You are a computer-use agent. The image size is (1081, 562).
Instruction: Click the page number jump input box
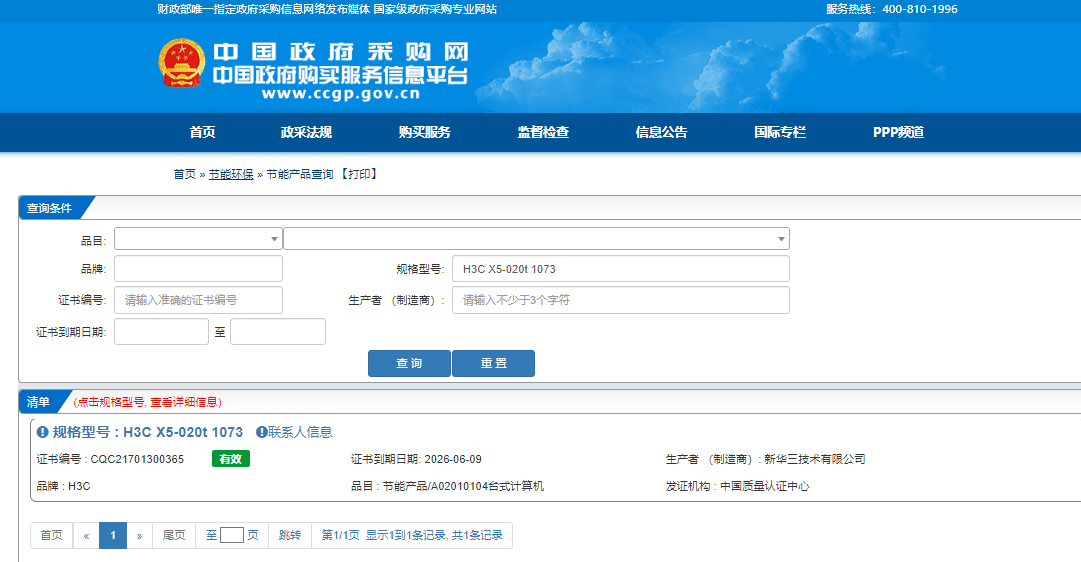point(232,535)
